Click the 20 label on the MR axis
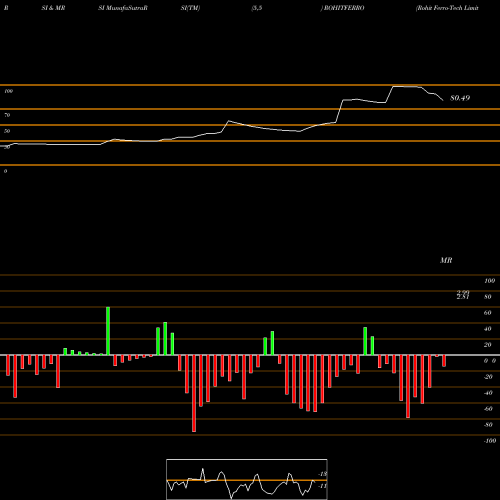Screen dimensions: 500x500 coord(488,345)
